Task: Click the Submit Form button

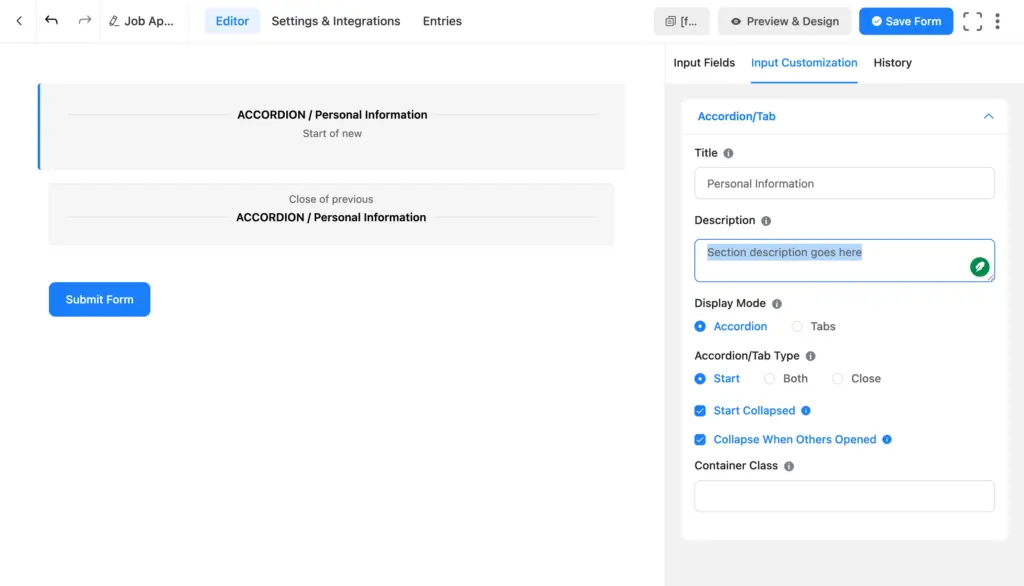Action: [99, 299]
